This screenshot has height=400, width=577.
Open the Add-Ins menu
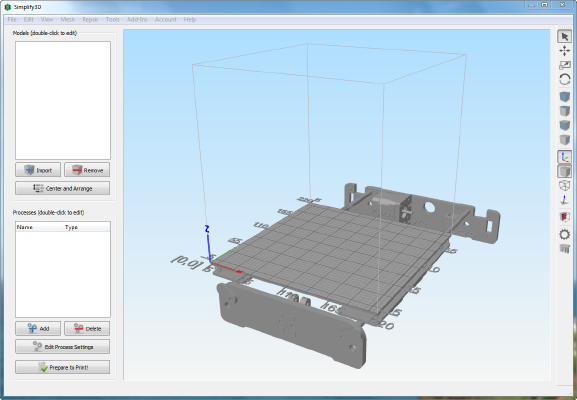(137, 20)
